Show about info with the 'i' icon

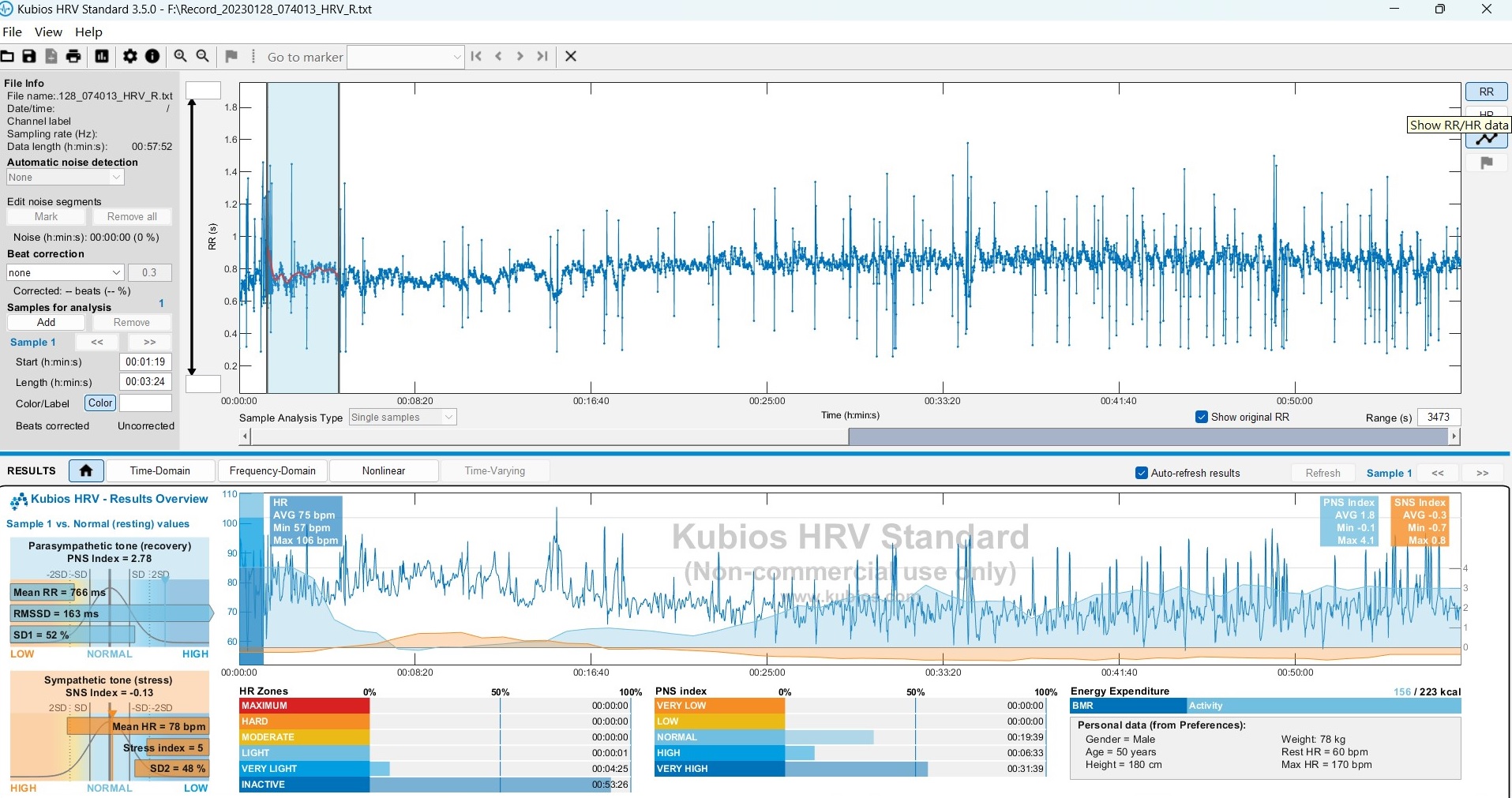pyautogui.click(x=152, y=56)
